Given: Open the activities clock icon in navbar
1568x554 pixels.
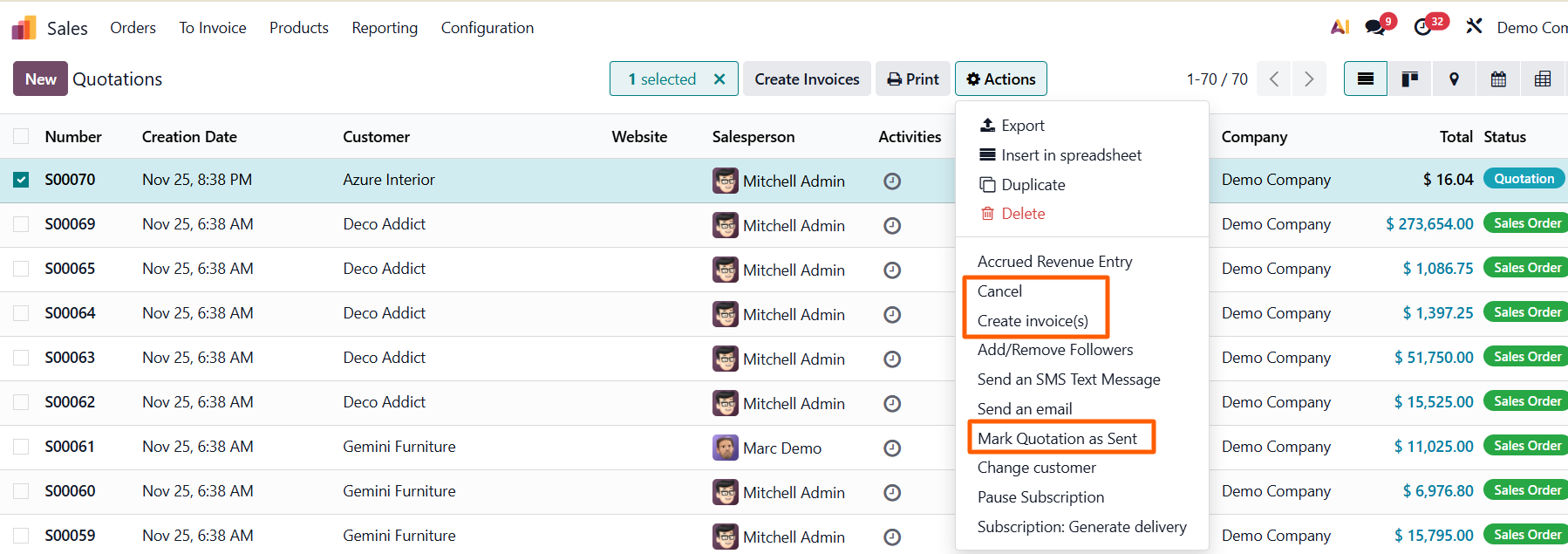Looking at the screenshot, I should tap(1422, 27).
